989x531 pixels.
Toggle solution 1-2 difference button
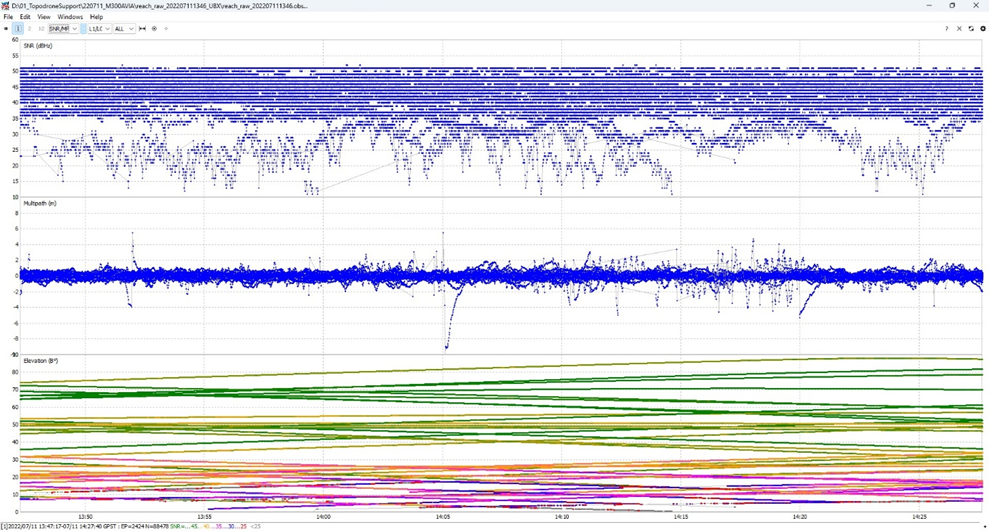coord(41,28)
